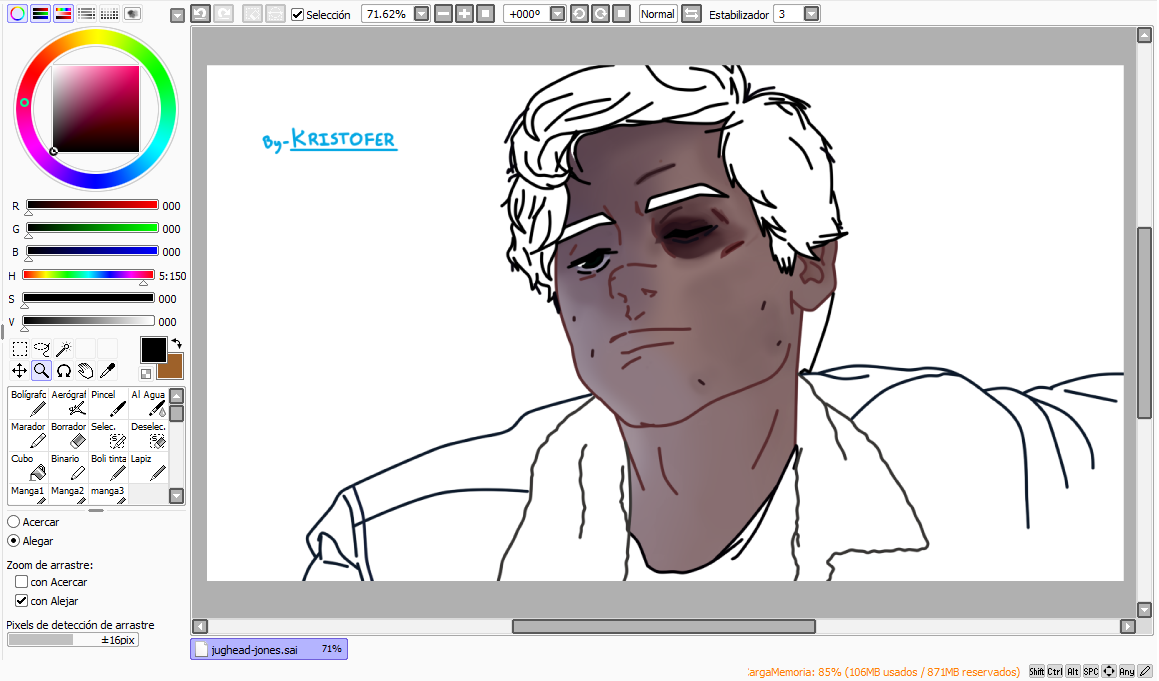Pick the Manga1 brush
1159x681 pixels.
point(28,493)
